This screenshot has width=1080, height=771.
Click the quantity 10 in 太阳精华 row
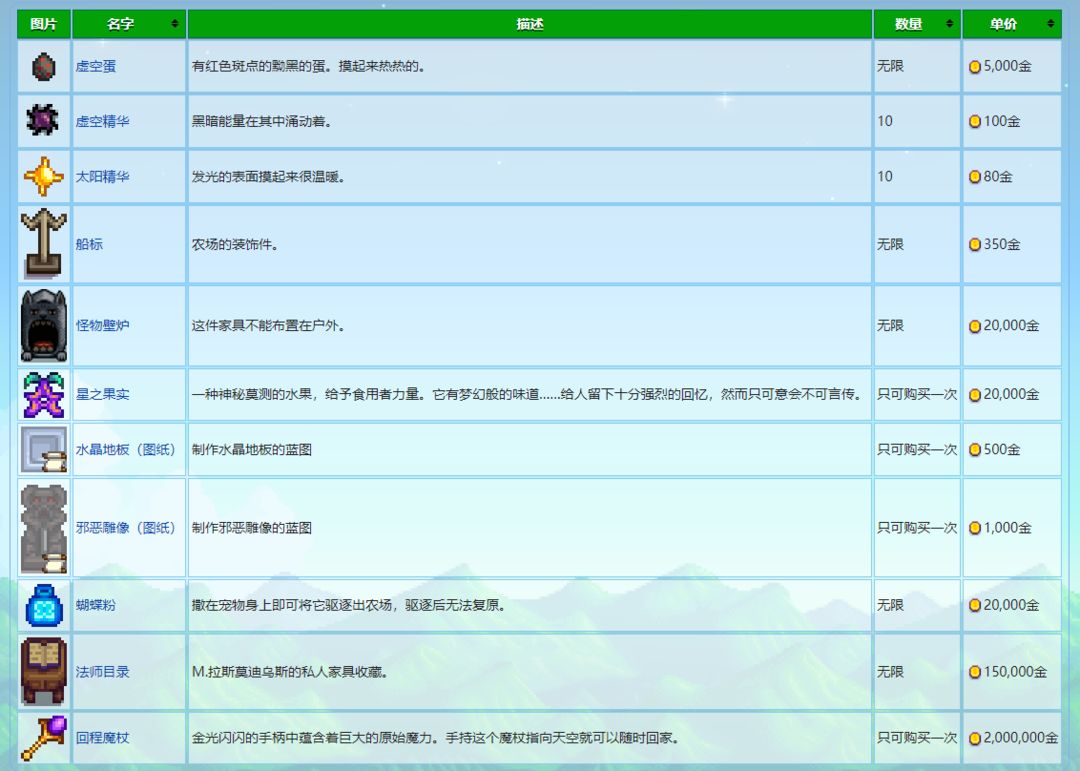(885, 176)
